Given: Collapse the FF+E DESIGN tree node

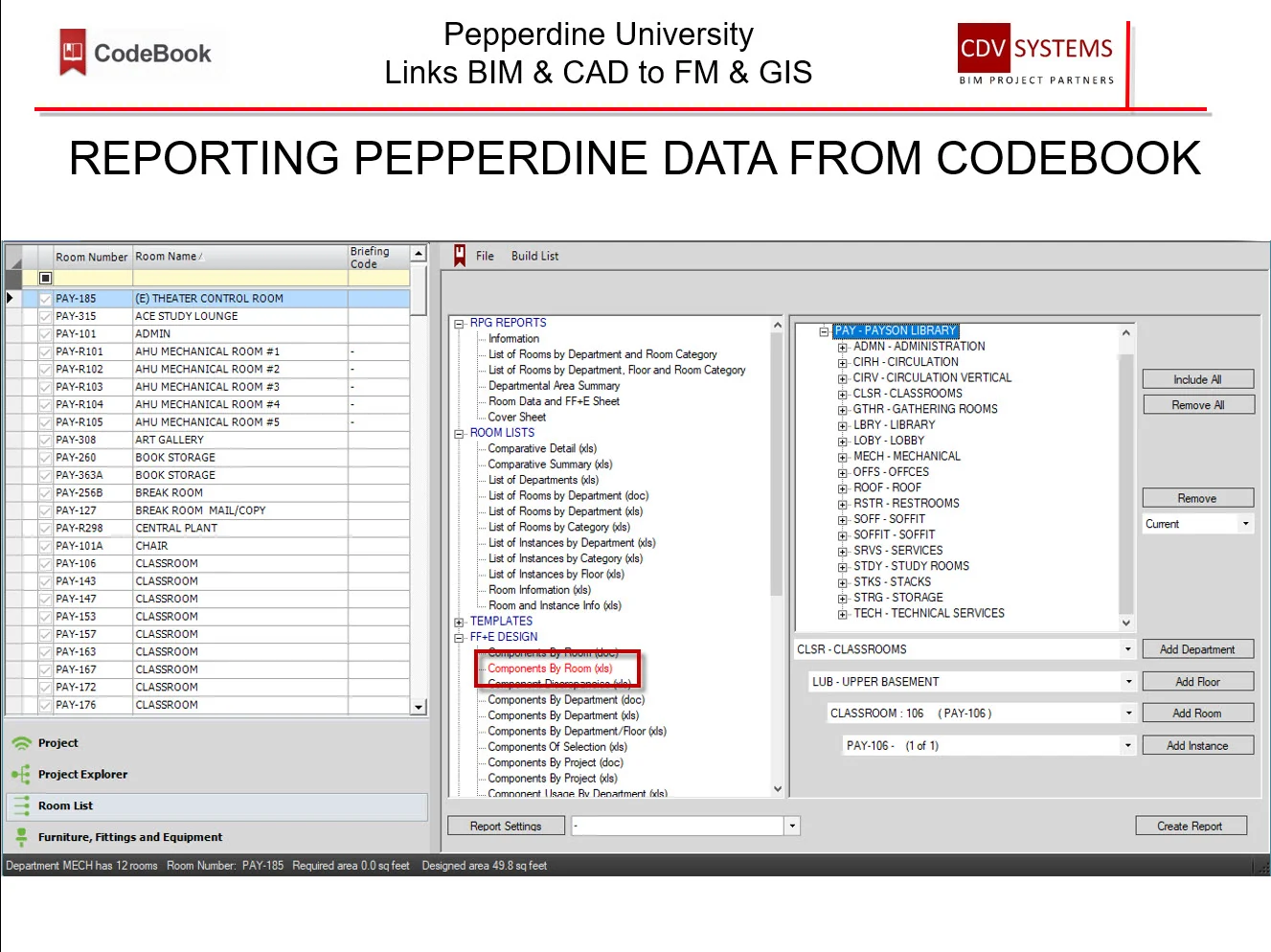Looking at the screenshot, I should click(x=459, y=638).
